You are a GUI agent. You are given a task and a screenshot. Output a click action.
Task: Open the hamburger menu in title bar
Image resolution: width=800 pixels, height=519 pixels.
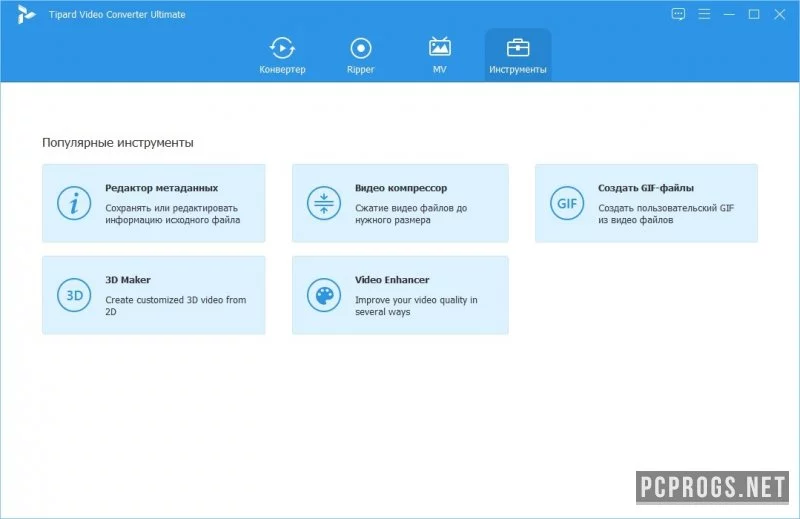[x=704, y=14]
